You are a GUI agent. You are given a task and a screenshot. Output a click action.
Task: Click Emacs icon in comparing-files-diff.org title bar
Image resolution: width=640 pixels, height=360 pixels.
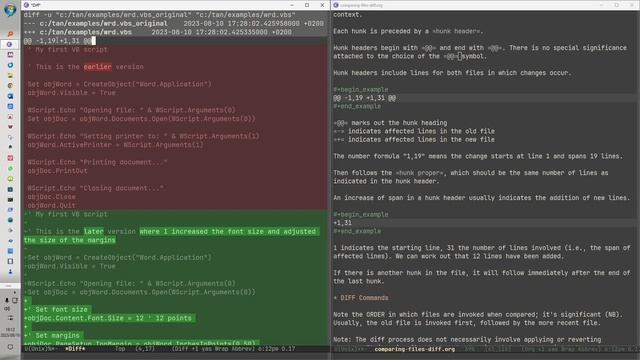coord(336,5)
